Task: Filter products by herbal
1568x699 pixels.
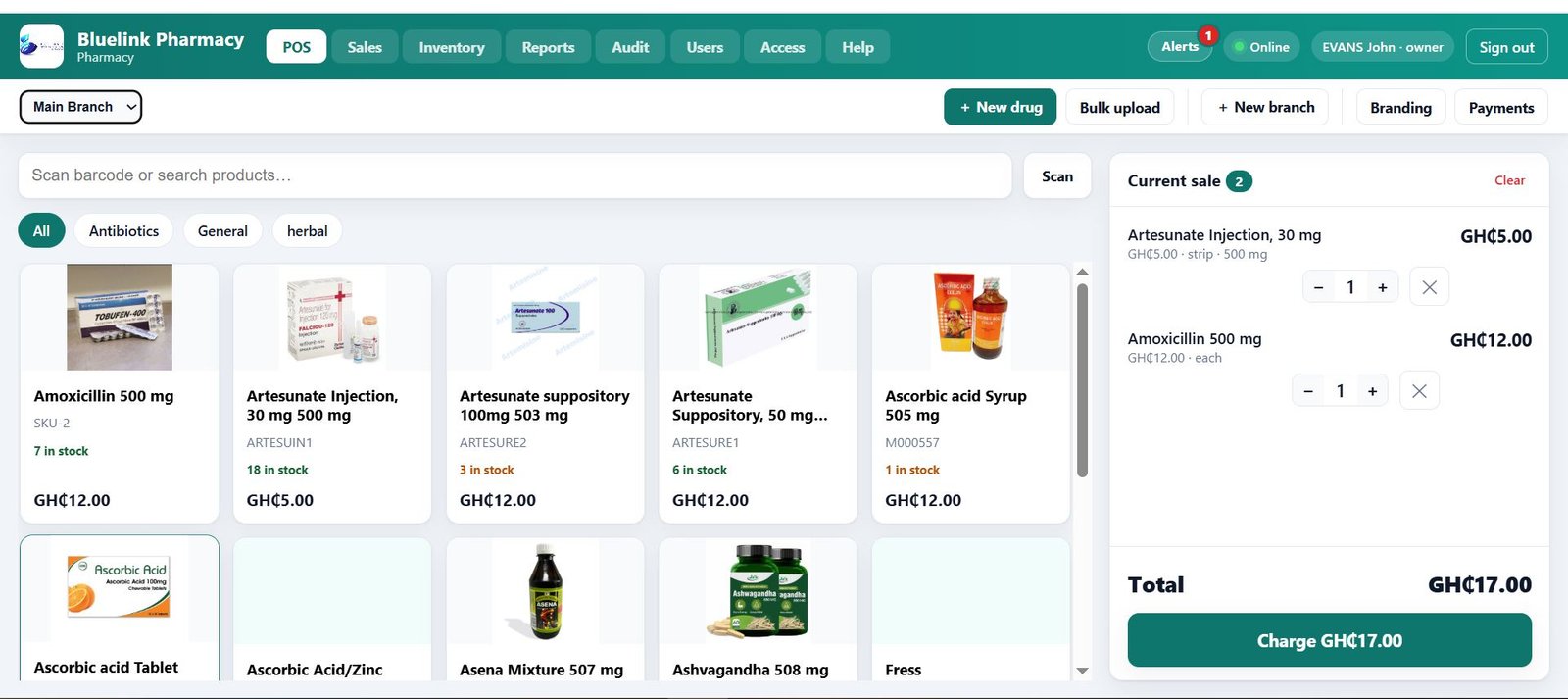Action: (308, 231)
